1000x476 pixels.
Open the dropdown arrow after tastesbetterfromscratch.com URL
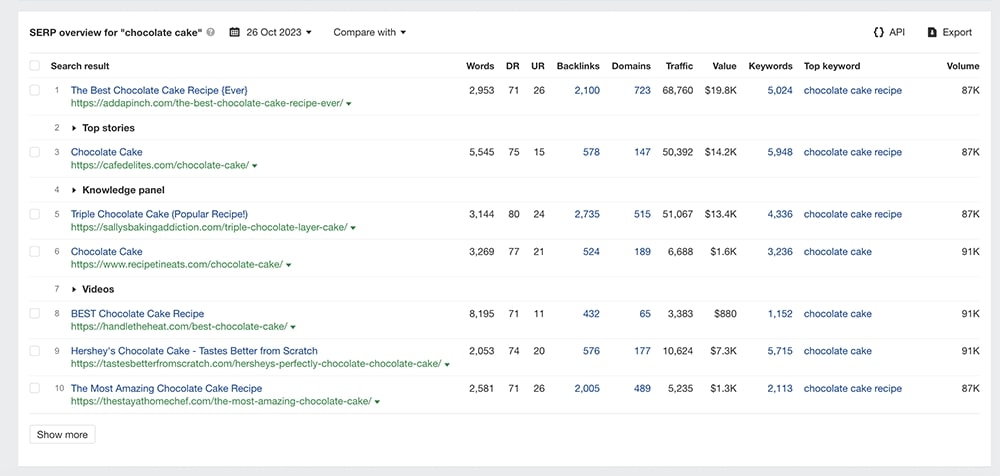pyautogui.click(x=446, y=364)
